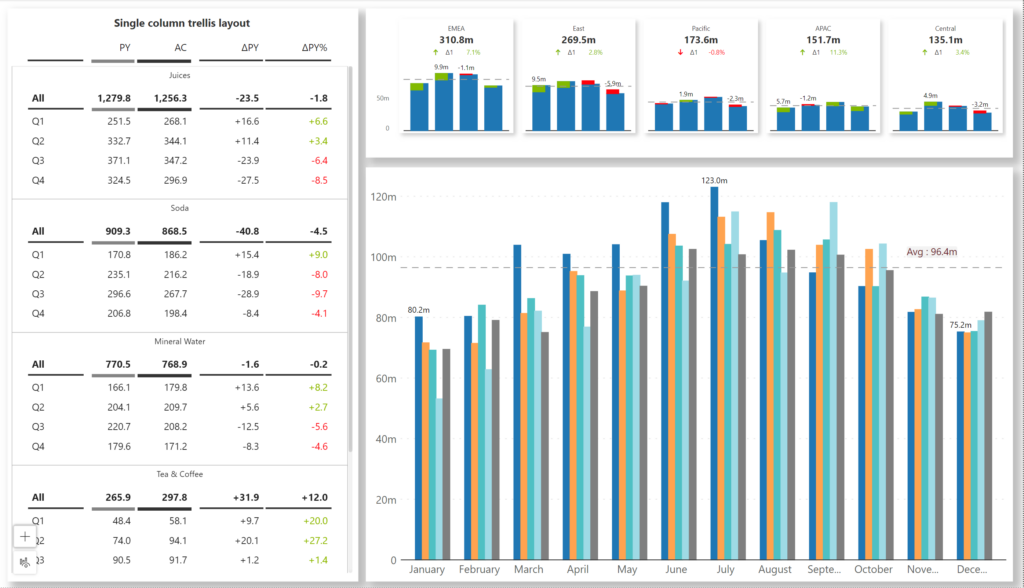Select the small visual icon below the plus button
1024x588 pixels.
25,564
